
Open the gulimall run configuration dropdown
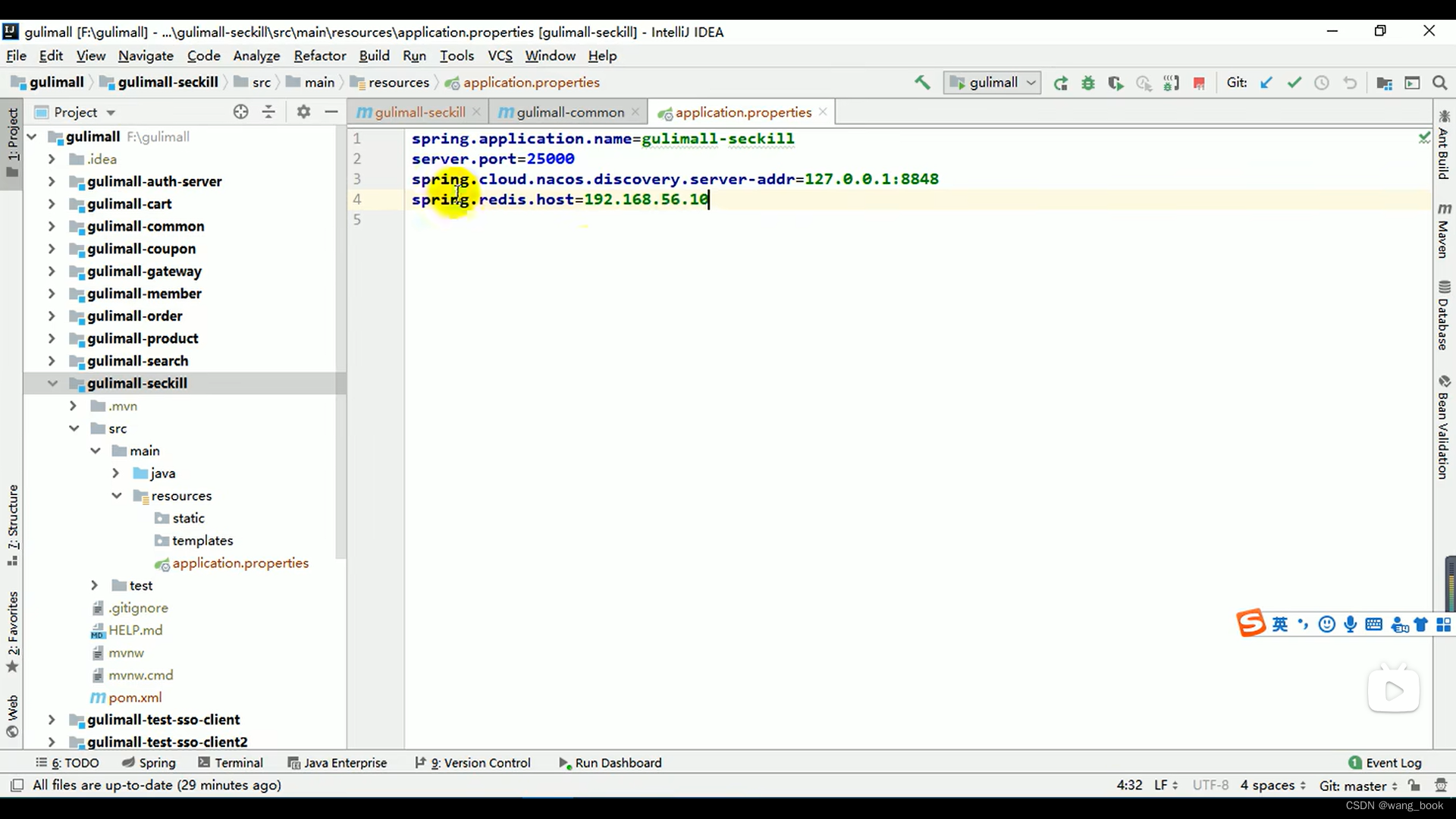[x=993, y=83]
